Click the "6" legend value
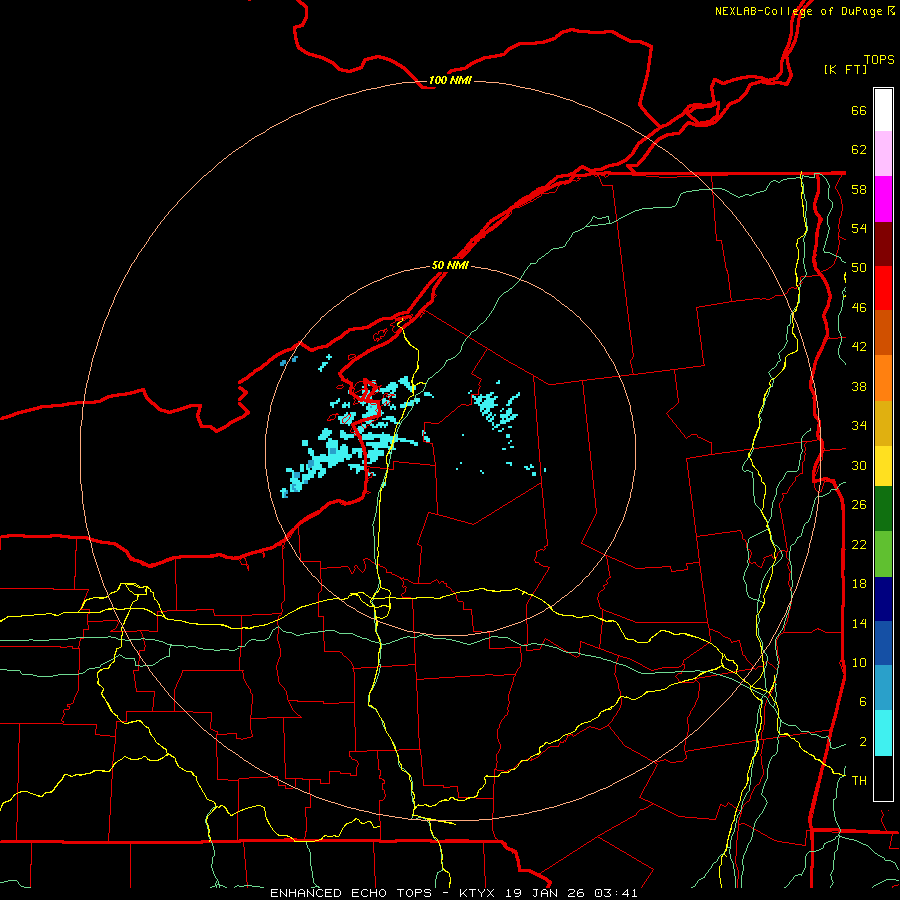Image resolution: width=900 pixels, height=900 pixels. 863,701
